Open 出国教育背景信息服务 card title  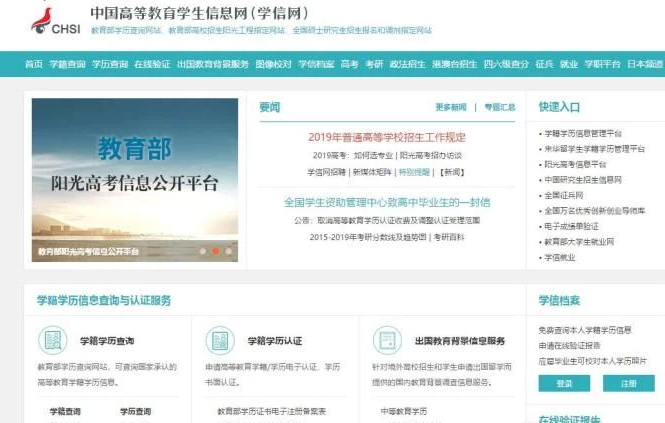click(460, 341)
